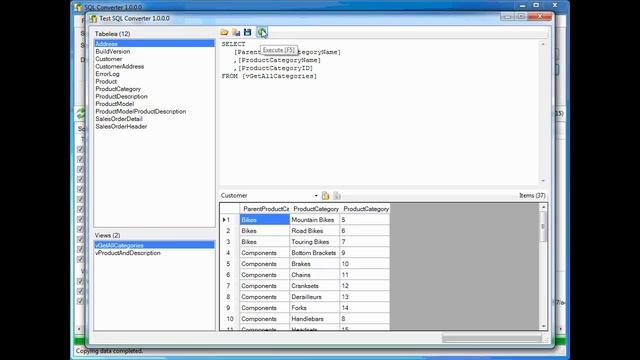This screenshot has height=360, width=640.
Task: Select the vGetAllCategories view
Action: [154, 245]
